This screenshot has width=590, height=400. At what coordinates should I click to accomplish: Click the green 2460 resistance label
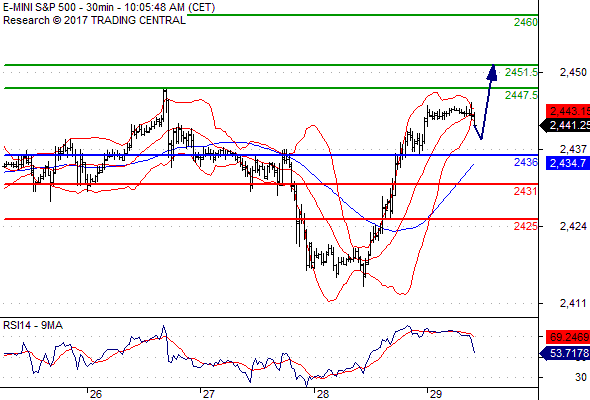526,22
